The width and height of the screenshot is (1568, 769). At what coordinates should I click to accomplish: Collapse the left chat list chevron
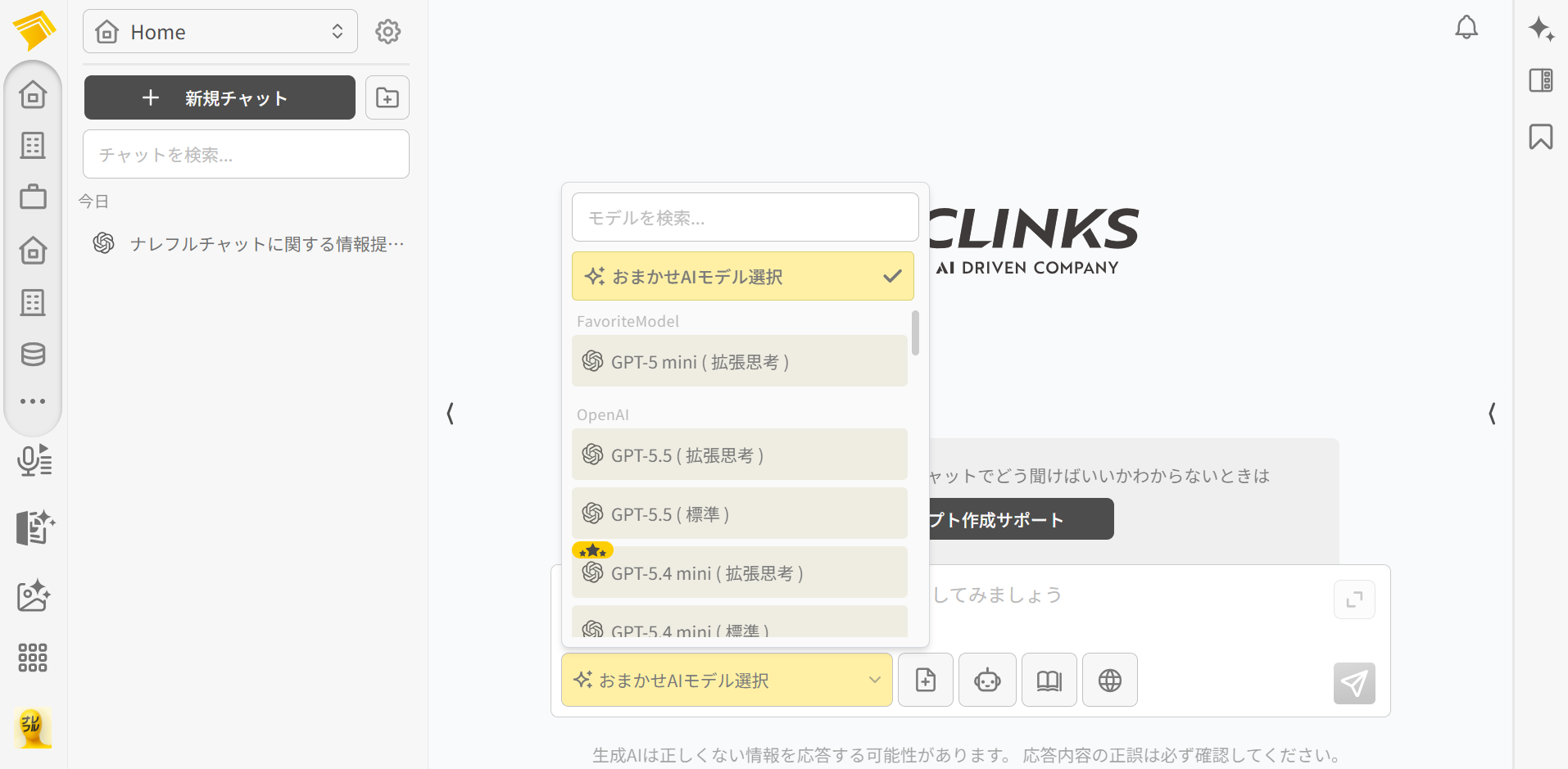tap(450, 414)
